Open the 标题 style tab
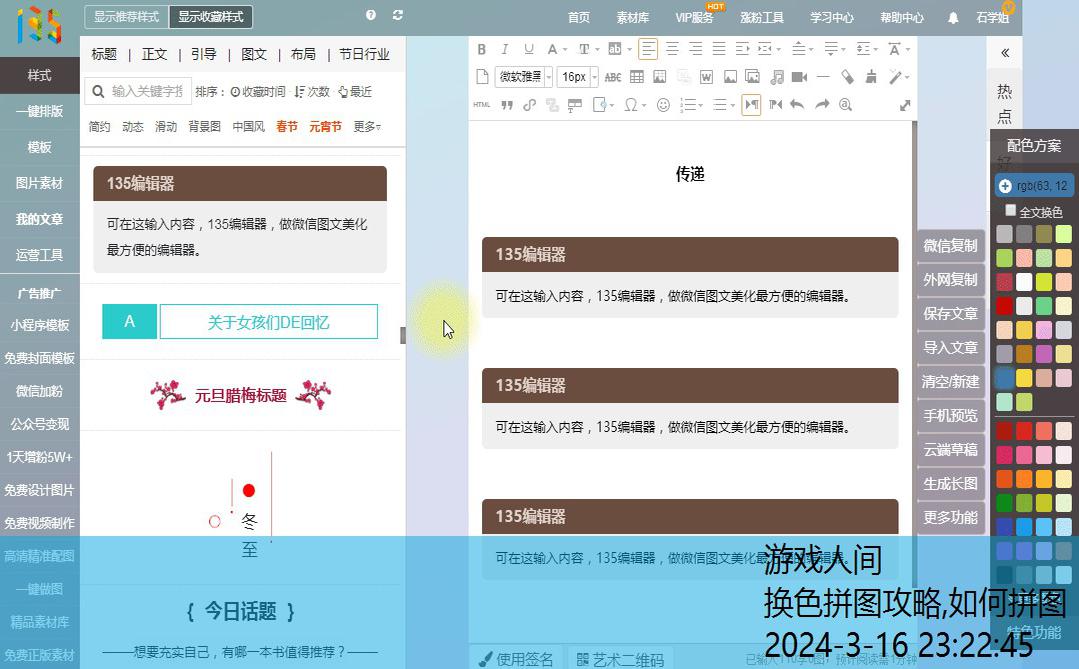The image size is (1079, 669). 104,54
